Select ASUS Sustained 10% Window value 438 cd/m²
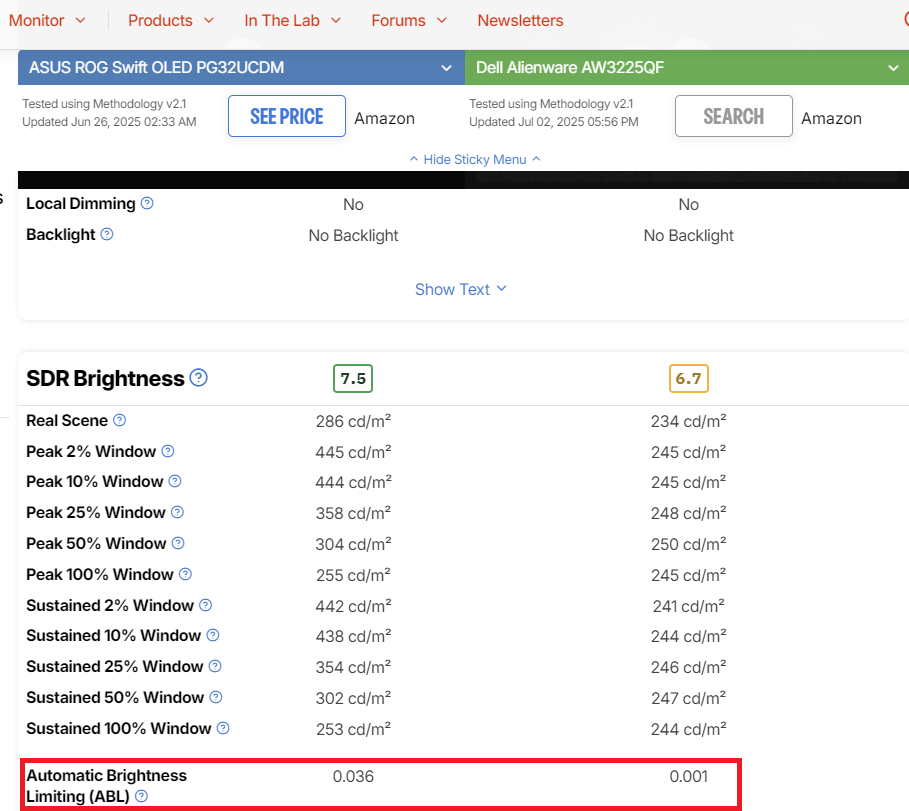909x811 pixels. pos(353,637)
